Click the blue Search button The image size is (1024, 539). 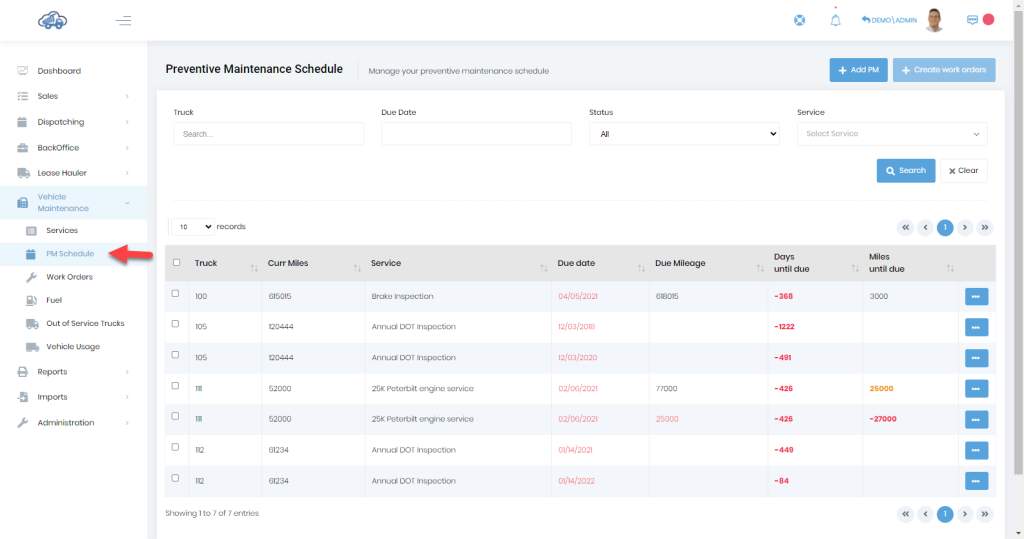[x=906, y=171]
